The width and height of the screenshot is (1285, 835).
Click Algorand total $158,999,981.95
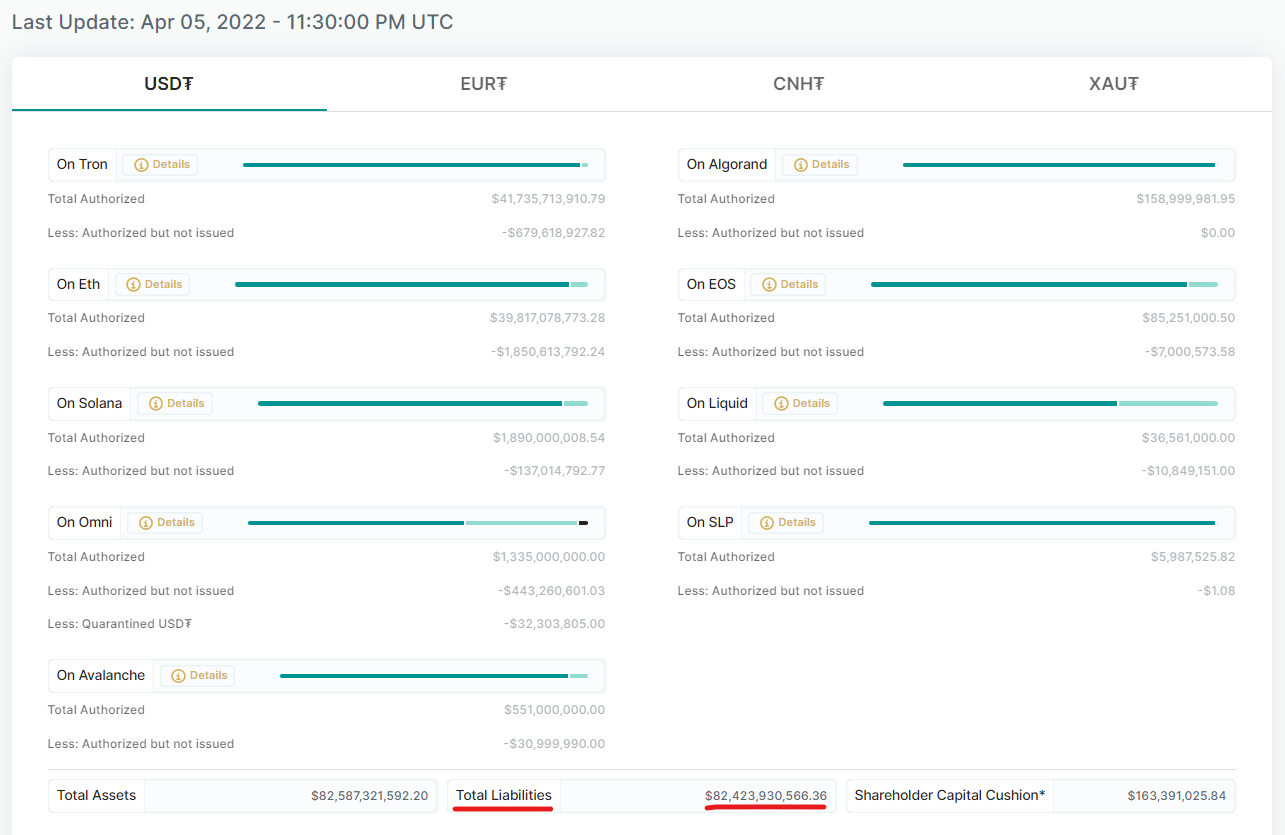[1185, 199]
